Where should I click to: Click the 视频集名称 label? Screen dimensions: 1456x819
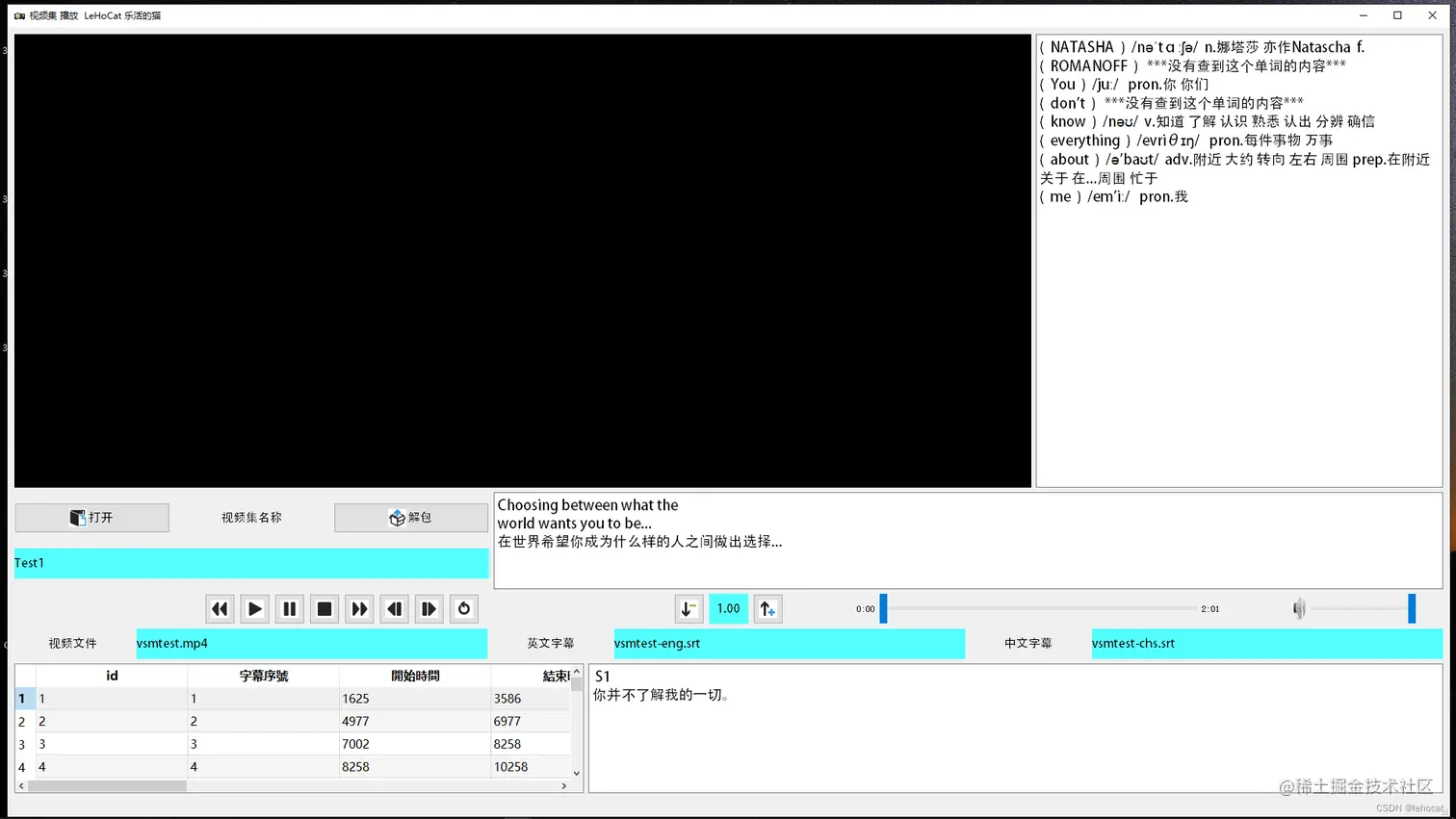pyautogui.click(x=251, y=518)
